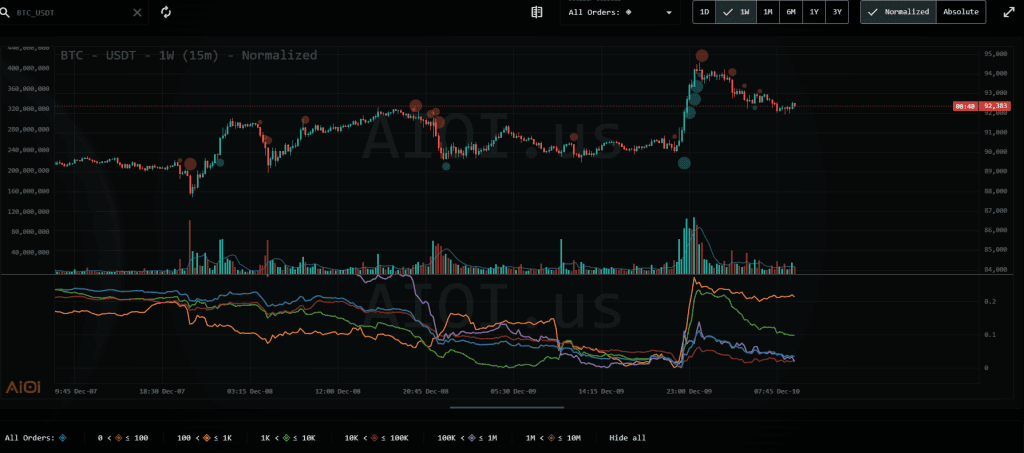Click the red current price label 92,383
The image size is (1024, 453).
996,106
